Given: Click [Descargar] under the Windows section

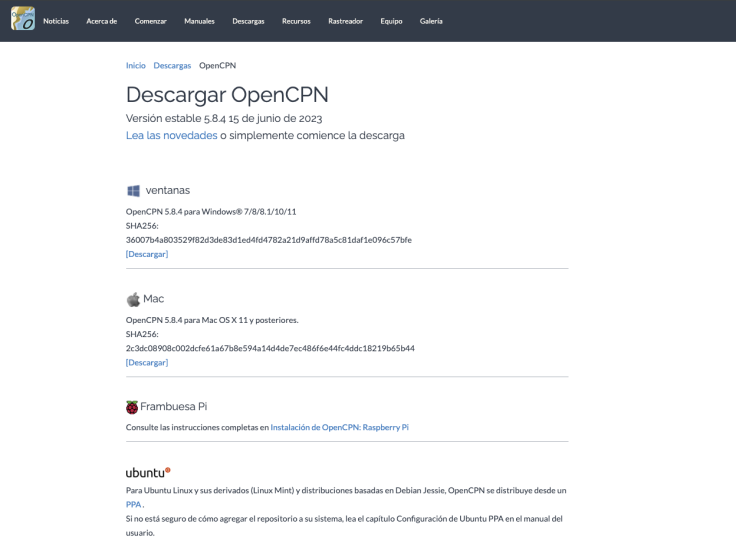Looking at the screenshot, I should (x=147, y=254).
